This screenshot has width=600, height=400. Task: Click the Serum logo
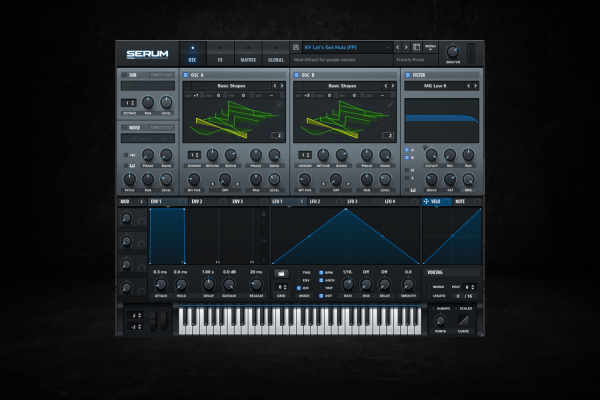(148, 54)
